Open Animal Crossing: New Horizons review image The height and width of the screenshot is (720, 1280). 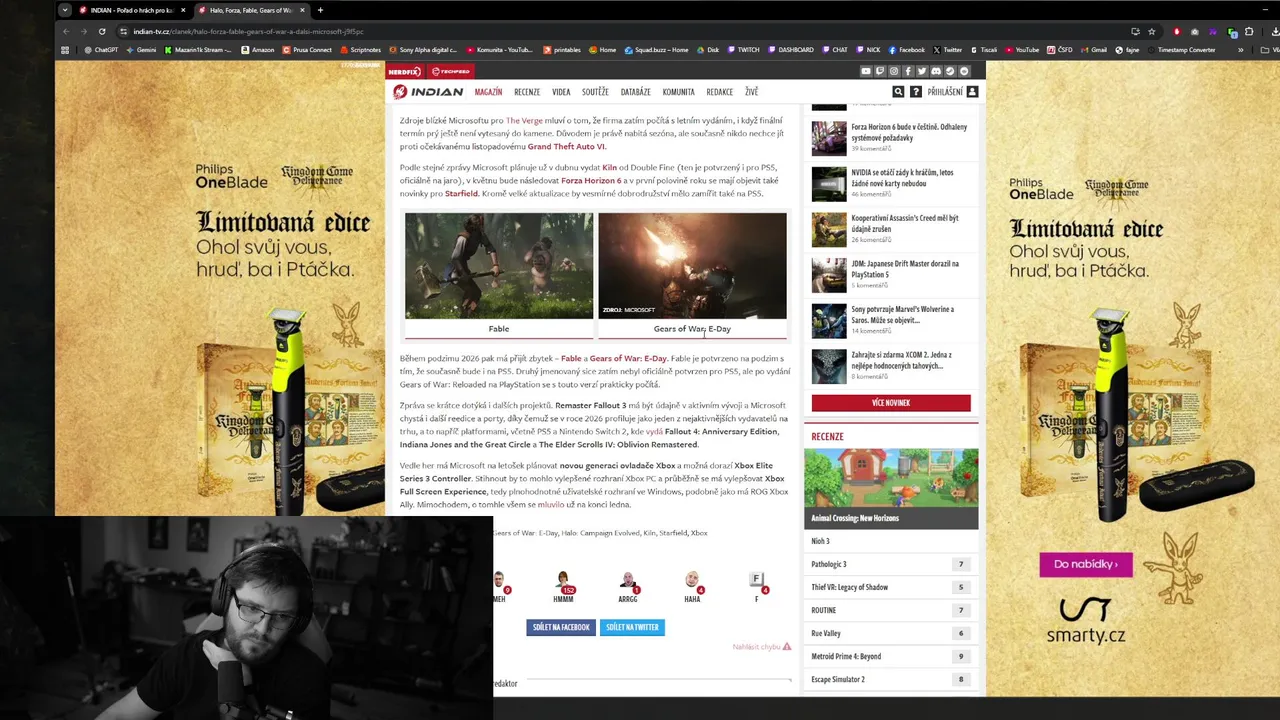click(x=891, y=479)
